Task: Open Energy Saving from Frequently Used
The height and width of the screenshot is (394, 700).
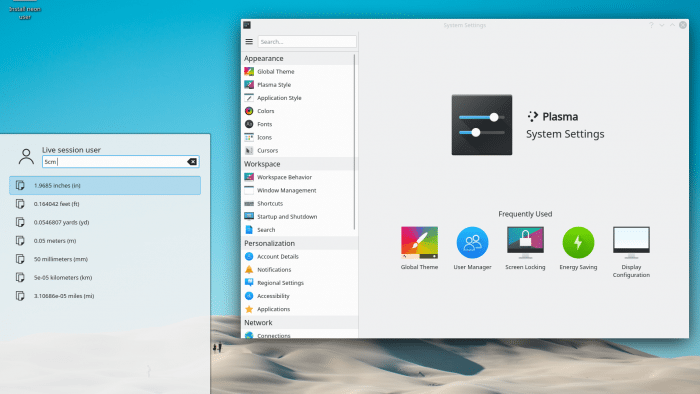Action: pos(578,248)
